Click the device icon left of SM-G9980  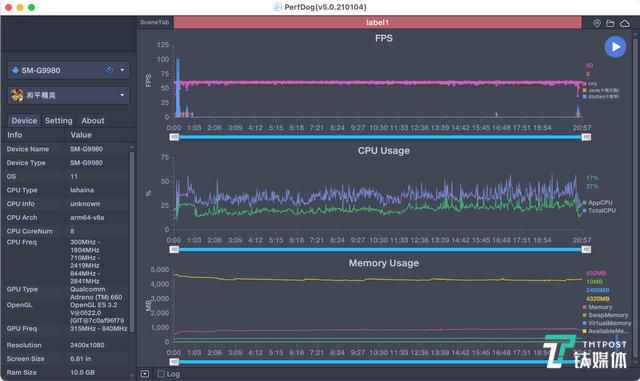15,70
